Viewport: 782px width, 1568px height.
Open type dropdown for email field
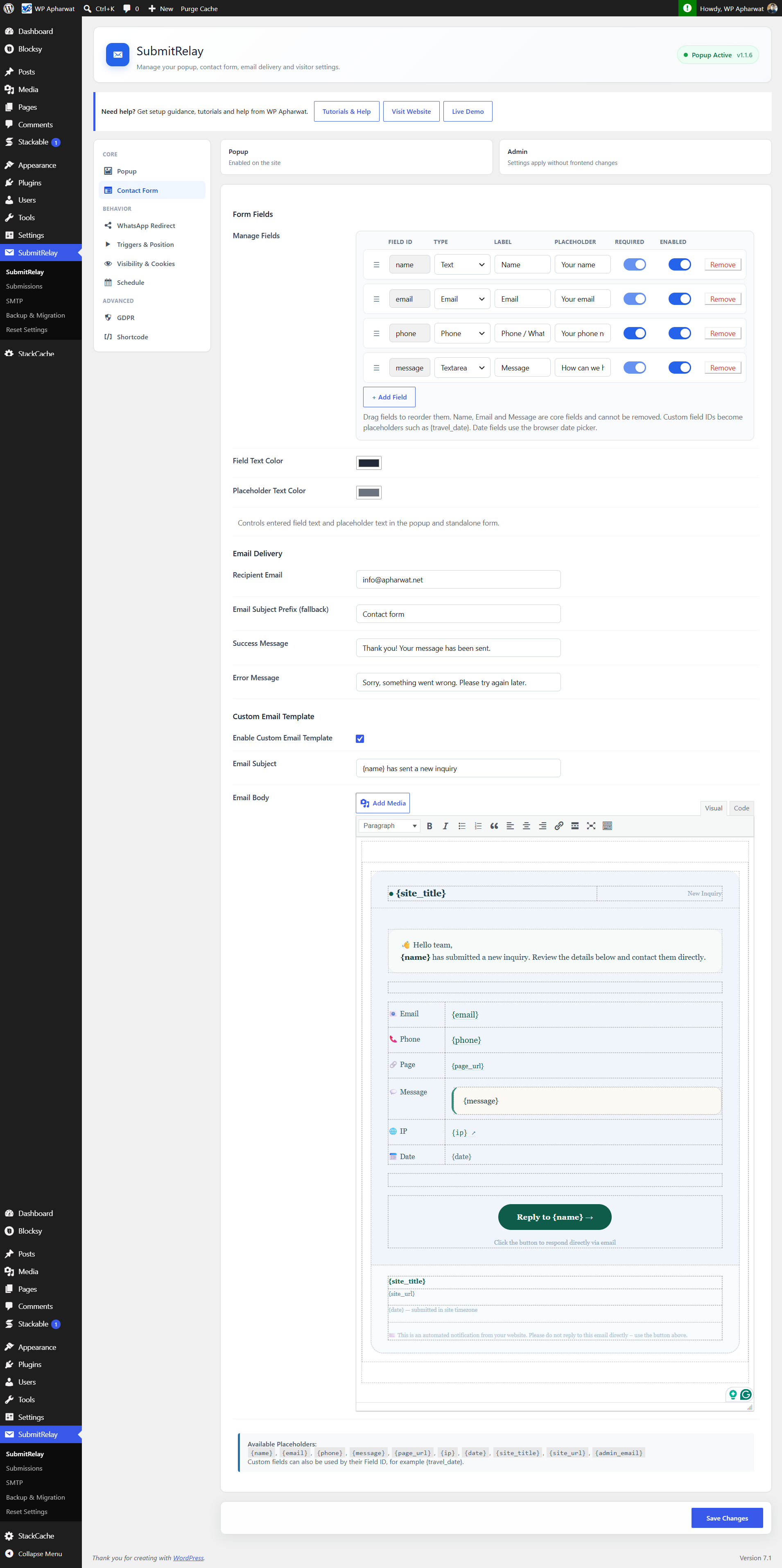[462, 299]
